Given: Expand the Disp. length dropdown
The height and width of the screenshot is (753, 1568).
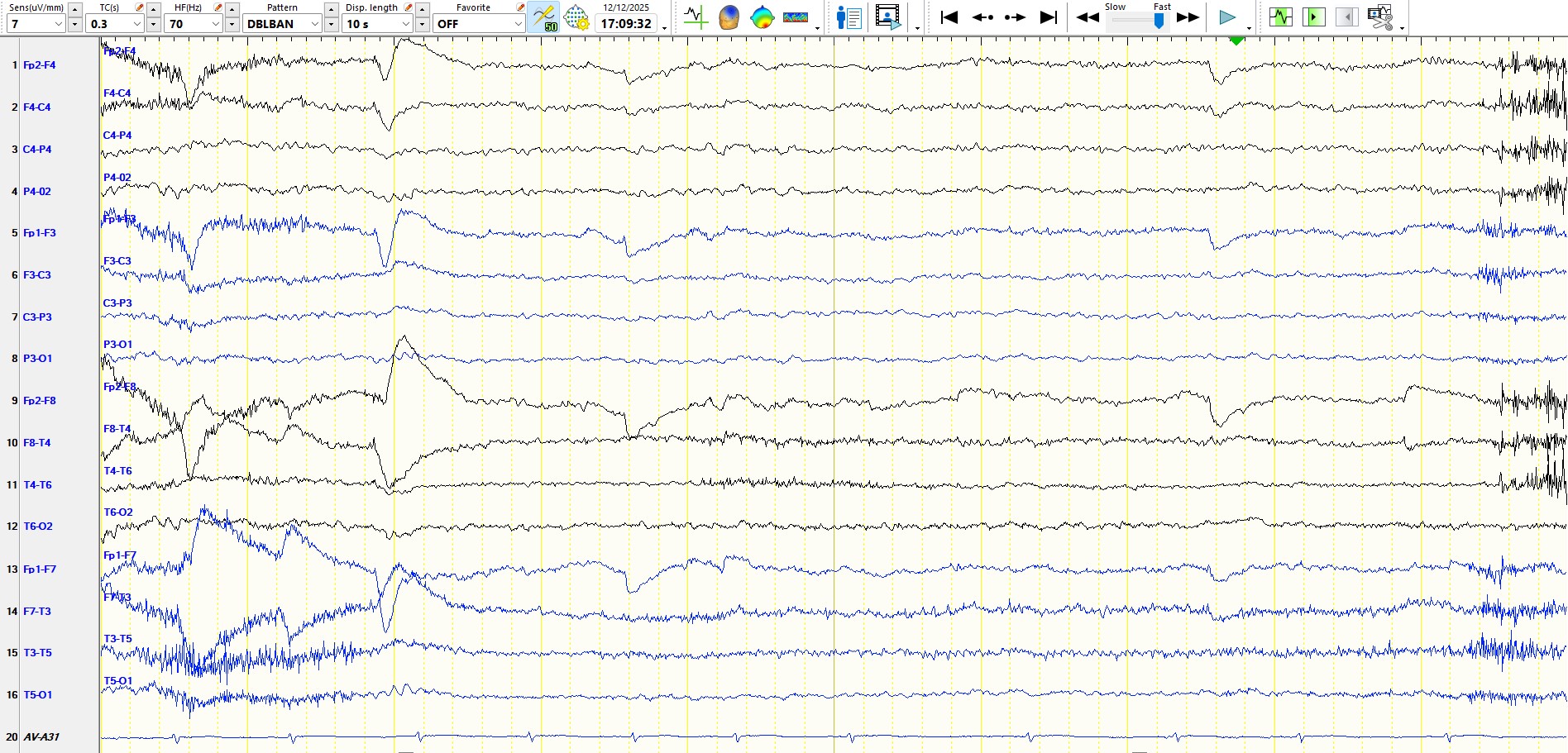Looking at the screenshot, I should coord(405,24).
